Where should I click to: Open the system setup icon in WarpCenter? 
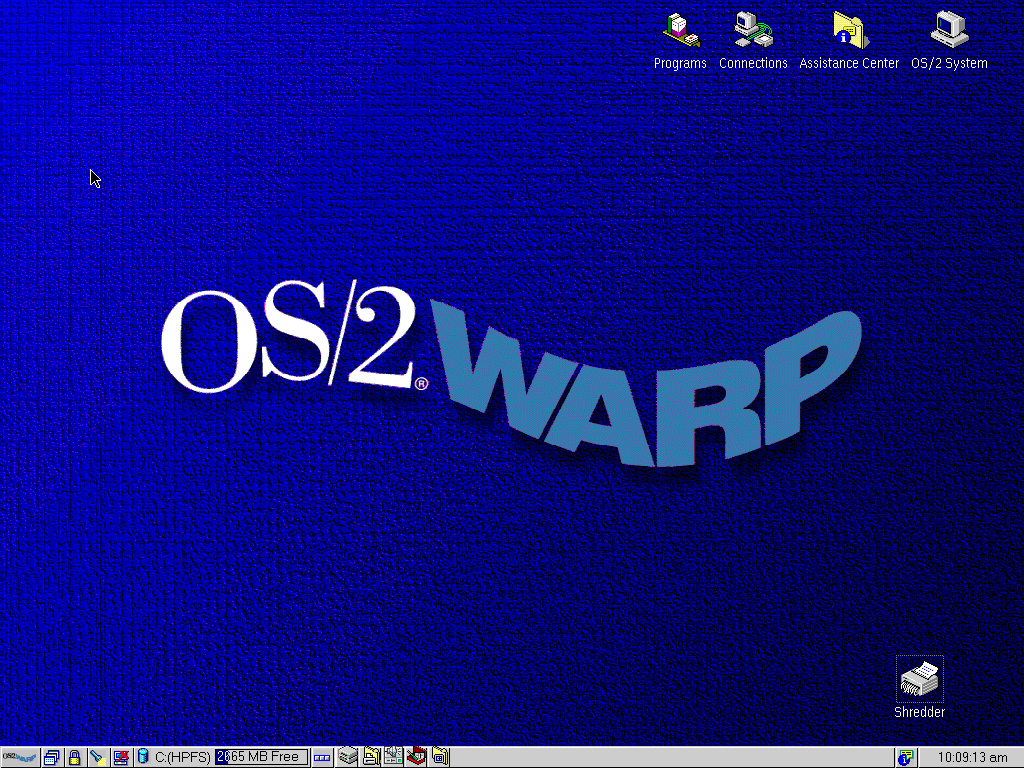[x=396, y=757]
